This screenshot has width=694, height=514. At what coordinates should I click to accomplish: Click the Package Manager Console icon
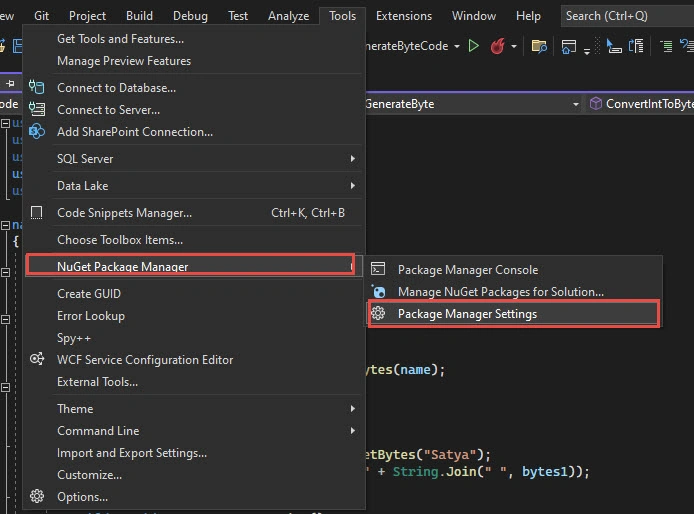point(378,269)
